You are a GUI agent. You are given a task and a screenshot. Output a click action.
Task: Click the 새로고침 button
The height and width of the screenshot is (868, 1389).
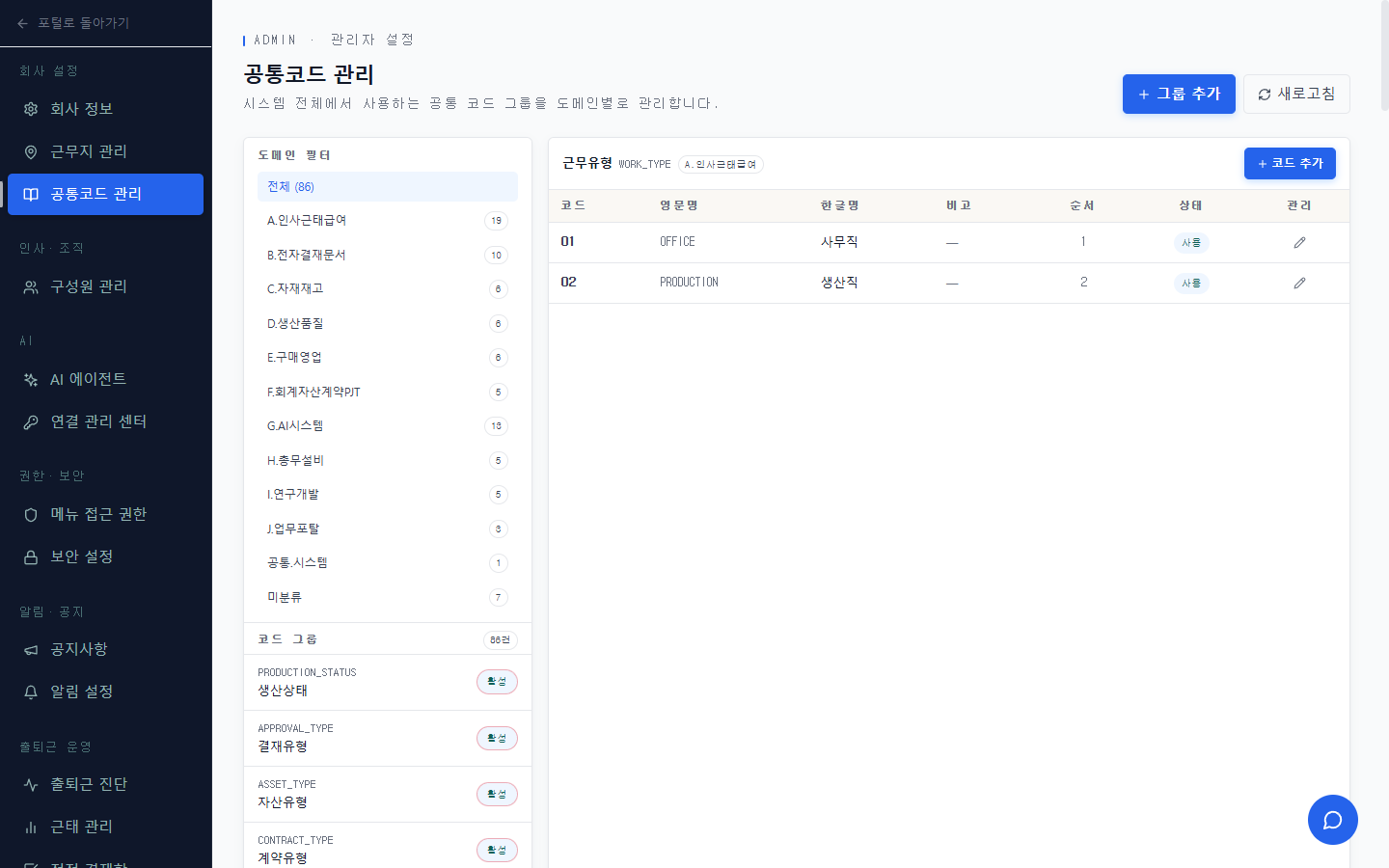click(x=1296, y=94)
